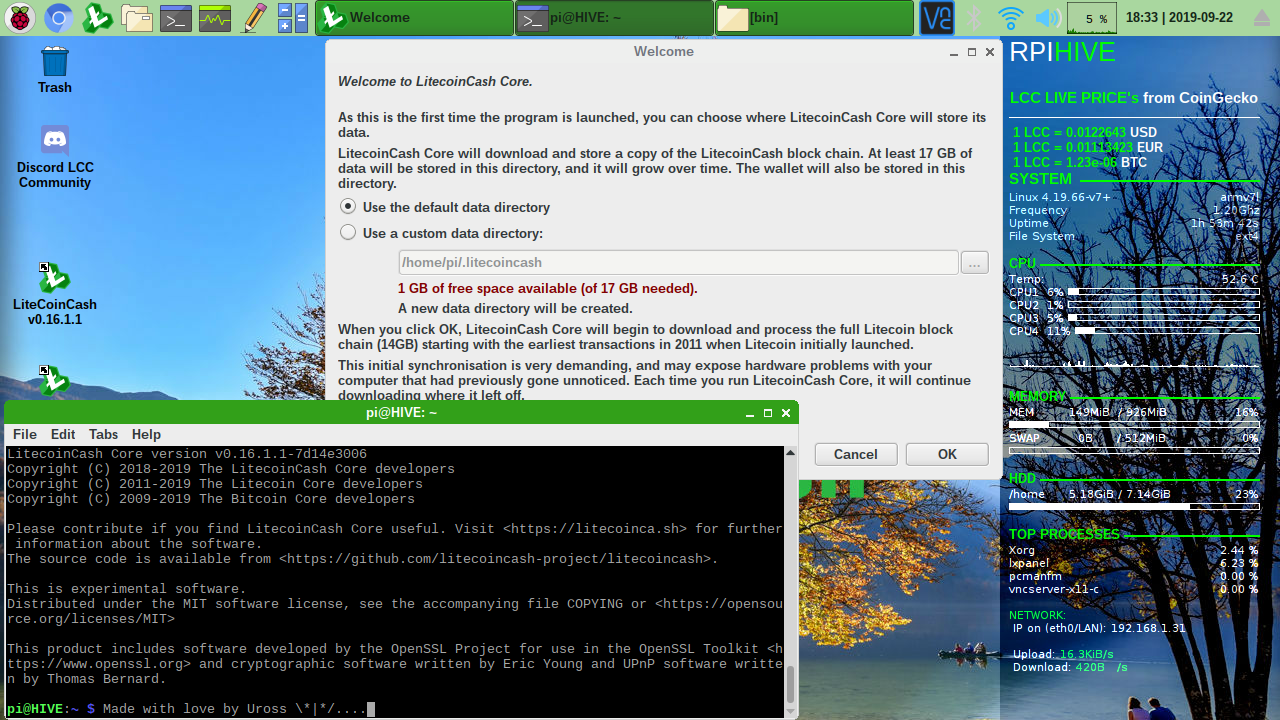Click the '1 LCC = 0.0122643 USD' value
The image size is (1280, 720).
1084,132
